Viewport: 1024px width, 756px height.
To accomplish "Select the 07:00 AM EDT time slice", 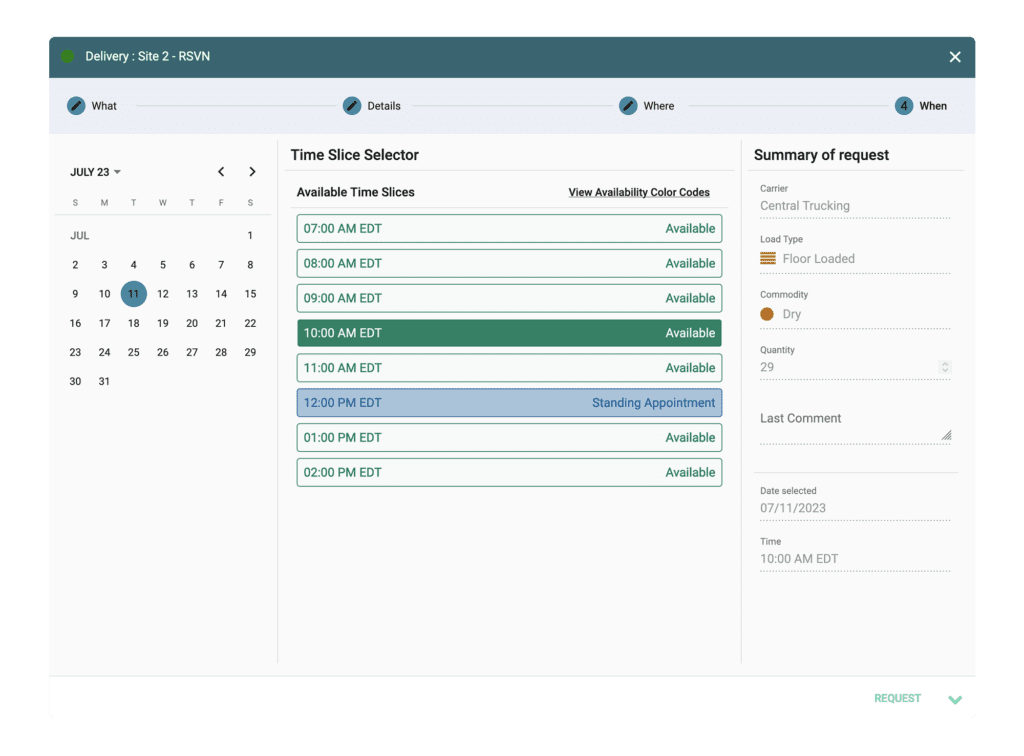I will click(x=509, y=229).
